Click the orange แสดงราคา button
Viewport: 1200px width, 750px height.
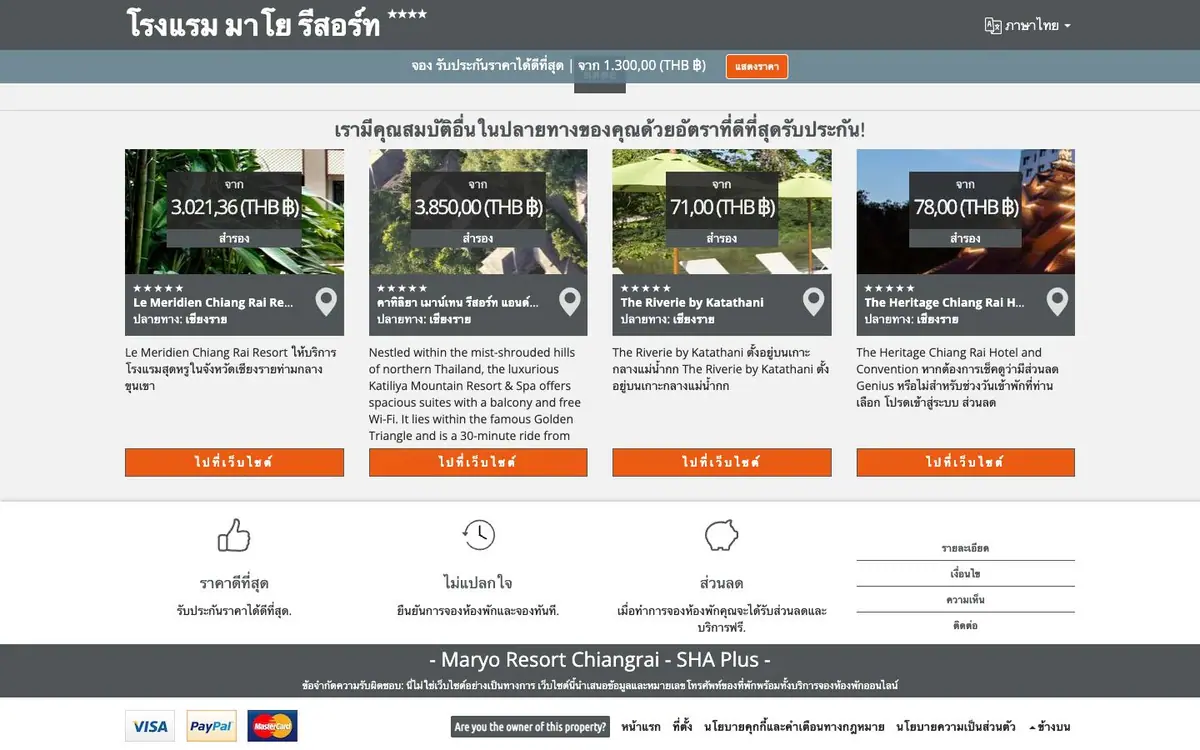click(x=757, y=66)
